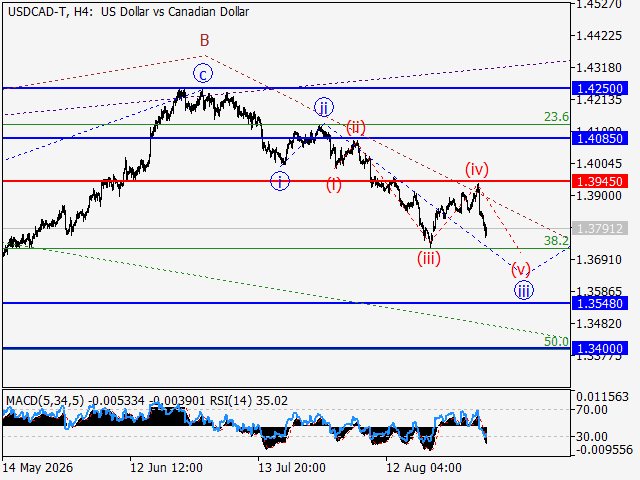The image size is (640, 480).
Task: Click the red '(iv)' wave label
Action: [x=477, y=169]
